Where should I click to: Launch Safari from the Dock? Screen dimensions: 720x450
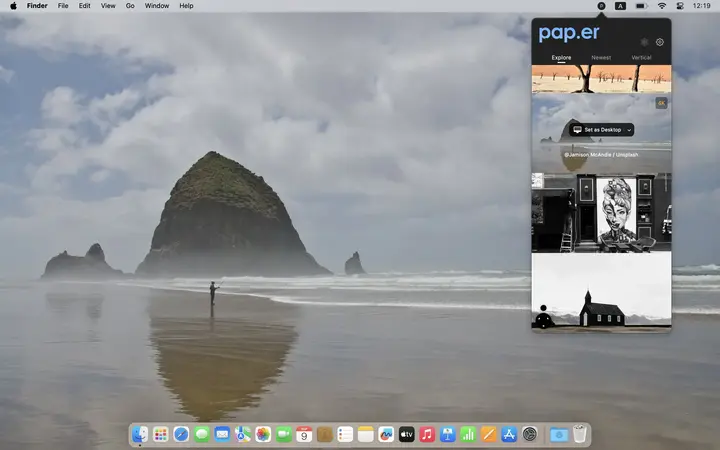tap(181, 434)
